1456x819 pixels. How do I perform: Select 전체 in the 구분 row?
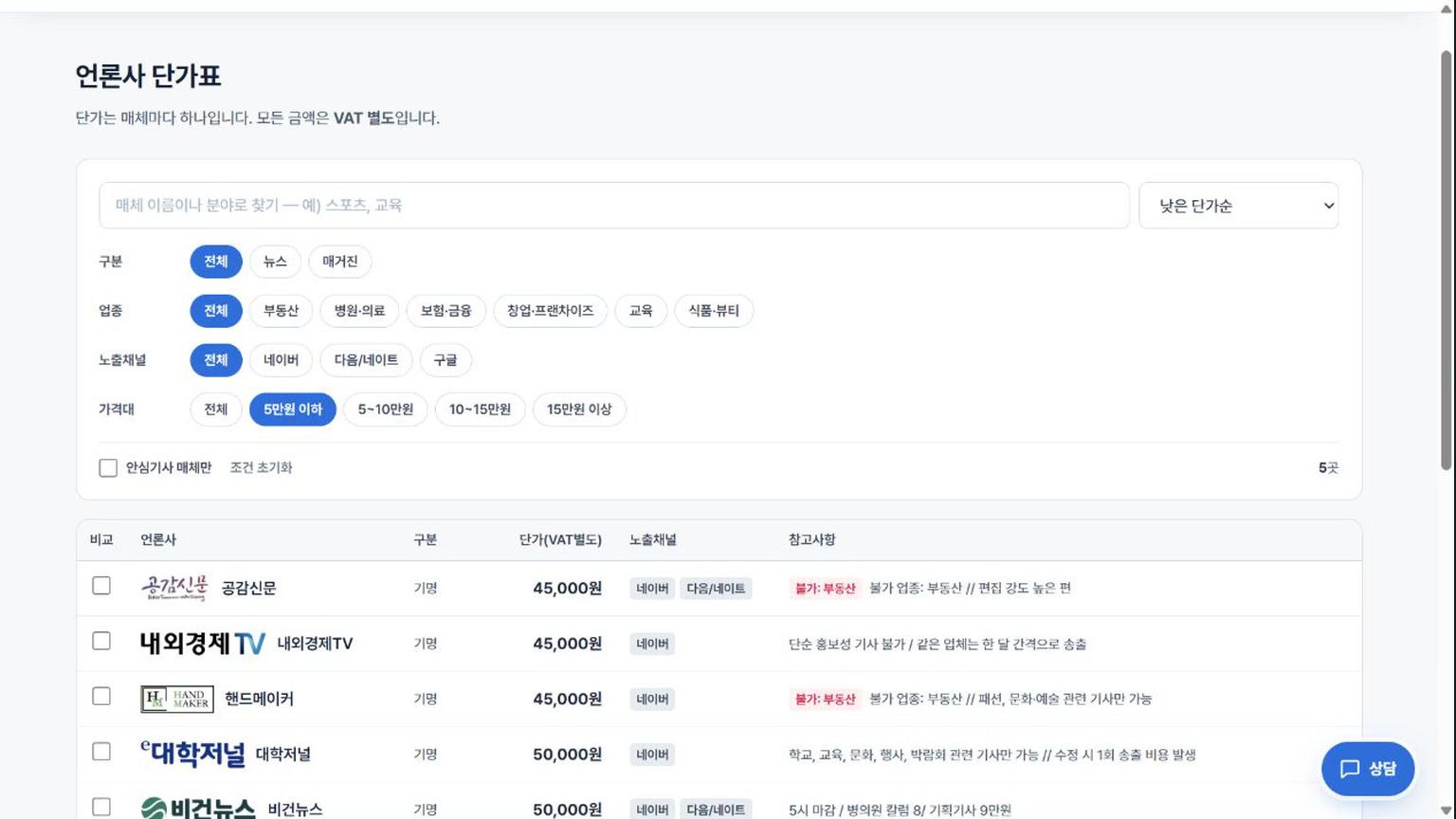pos(216,262)
